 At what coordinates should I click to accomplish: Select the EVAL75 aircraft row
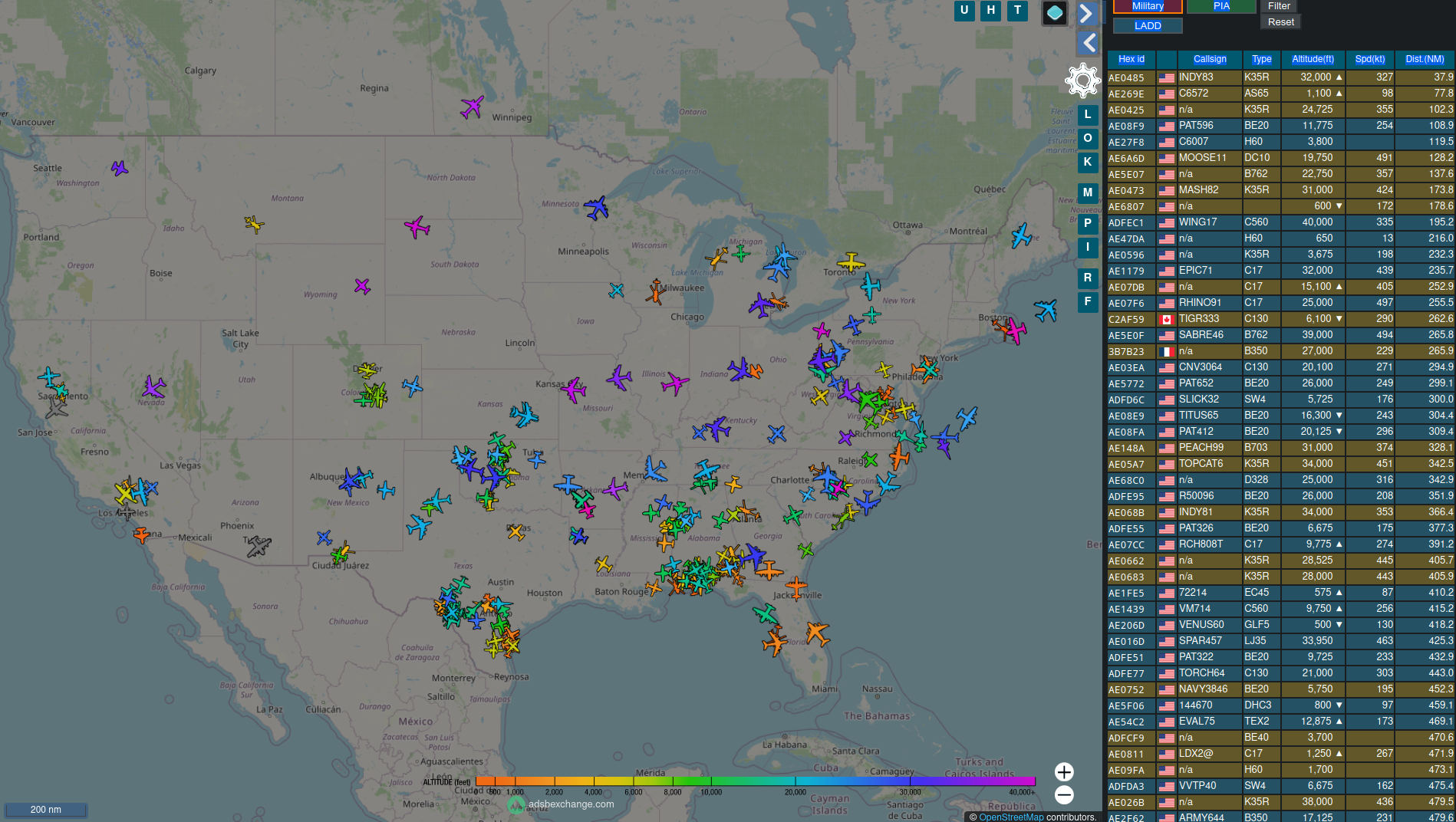(1280, 722)
